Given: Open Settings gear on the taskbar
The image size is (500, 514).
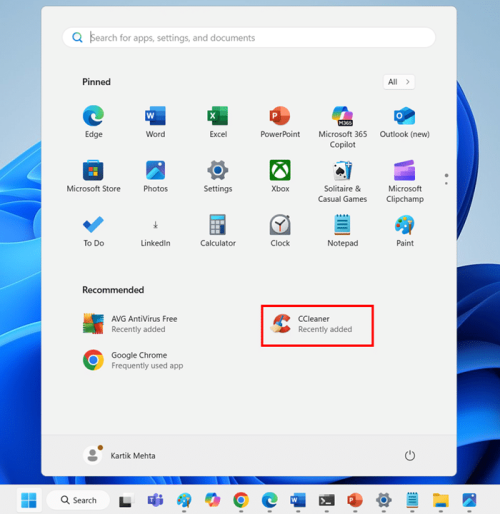Looking at the screenshot, I should pyautogui.click(x=384, y=500).
